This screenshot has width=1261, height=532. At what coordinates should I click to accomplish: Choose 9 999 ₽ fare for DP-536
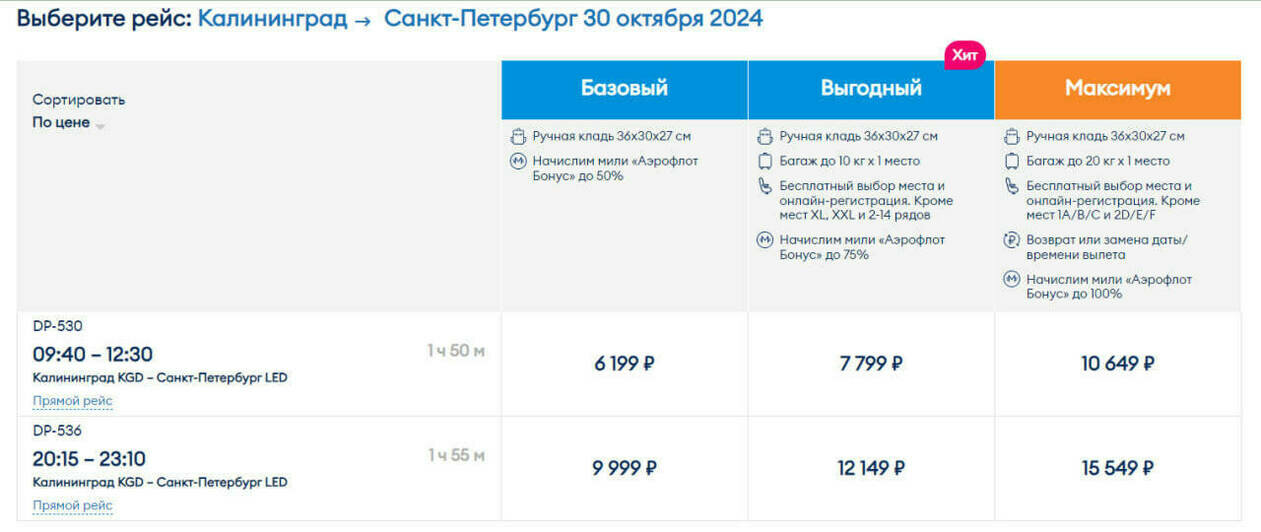[x=624, y=468]
